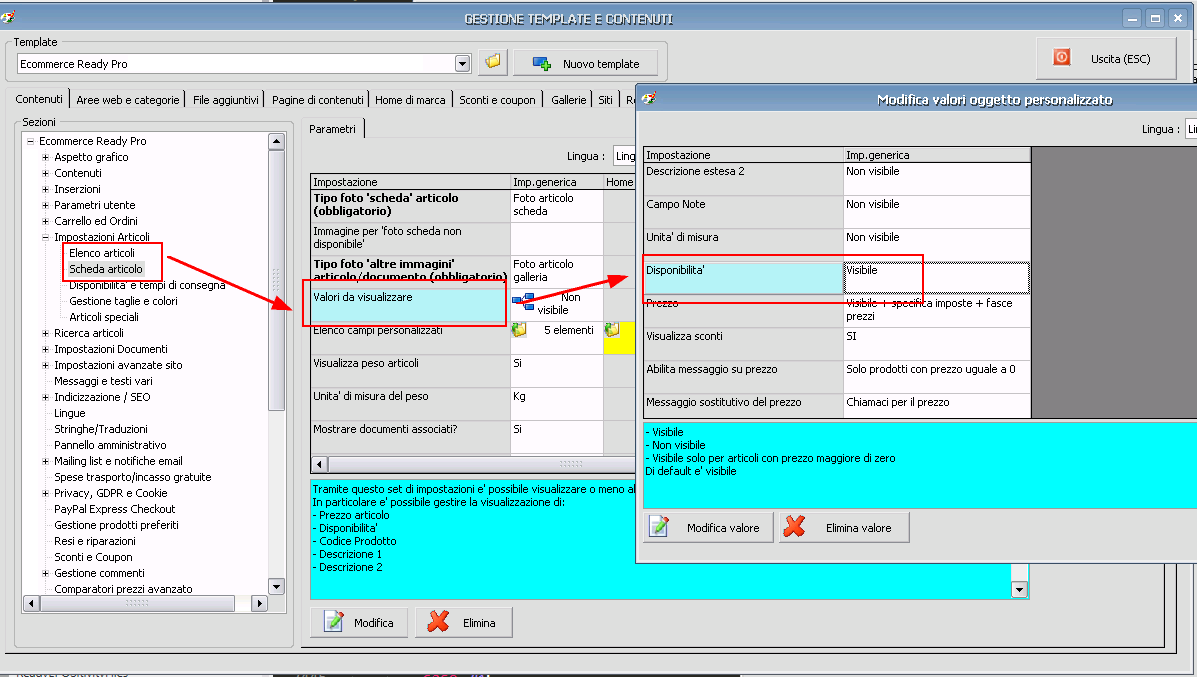Image resolution: width=1197 pixels, height=677 pixels.
Task: Select PayPal Express Checkout item
Action: click(x=115, y=510)
